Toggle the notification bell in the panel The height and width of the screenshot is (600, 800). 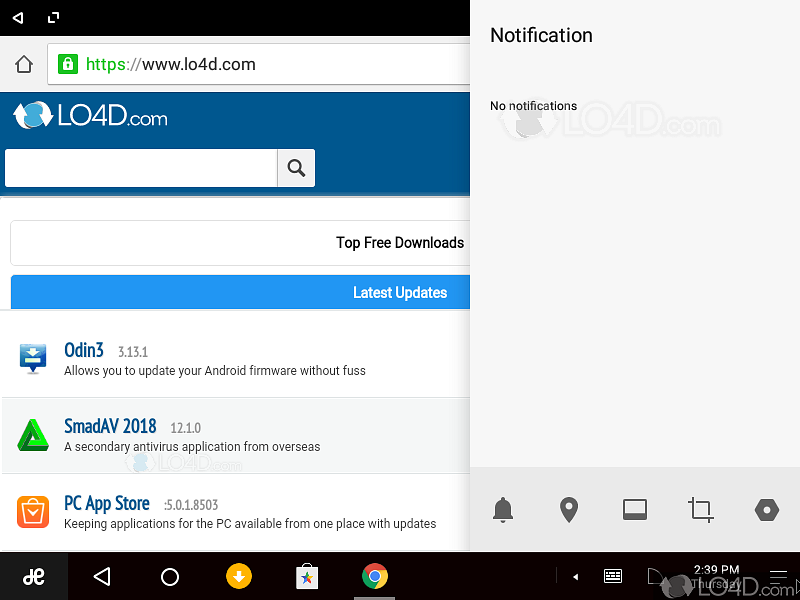(503, 510)
